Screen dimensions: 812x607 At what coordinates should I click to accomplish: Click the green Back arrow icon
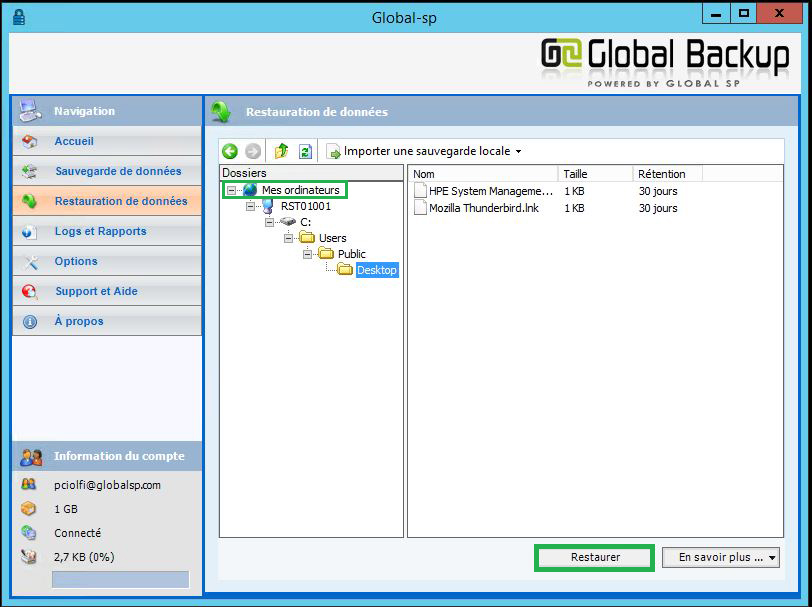point(230,151)
